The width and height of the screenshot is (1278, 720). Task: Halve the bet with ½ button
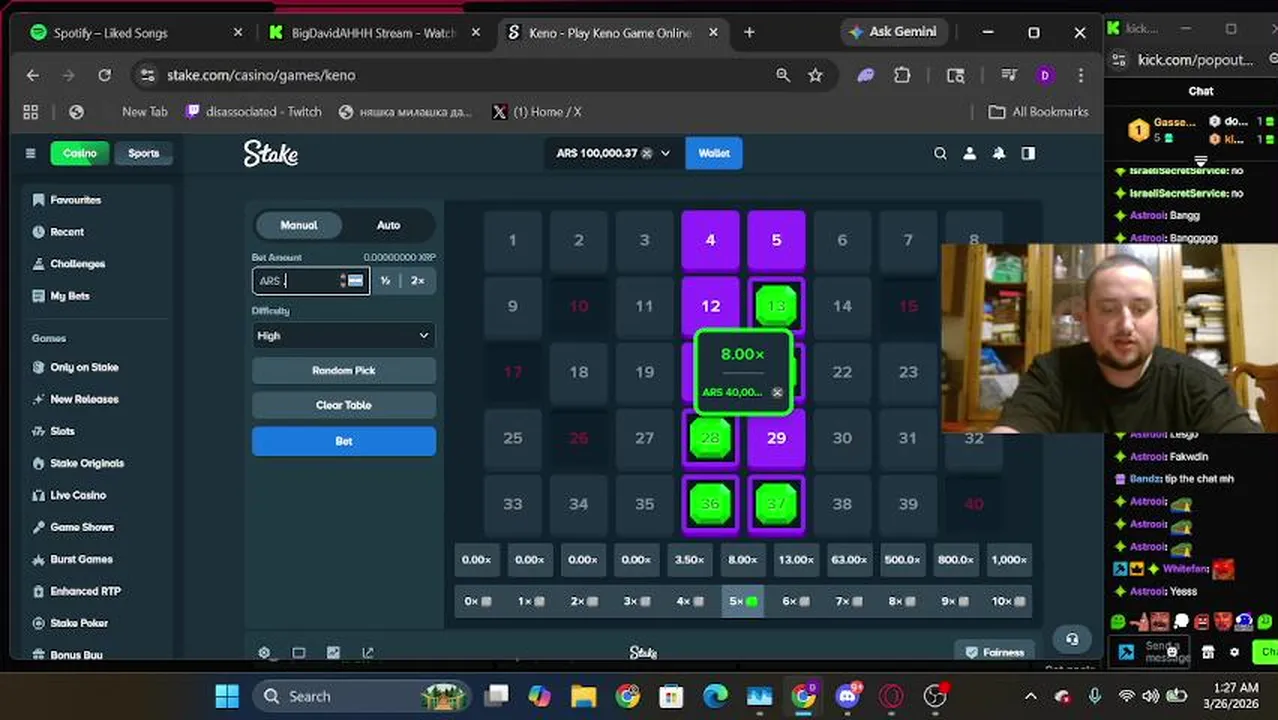pyautogui.click(x=385, y=281)
